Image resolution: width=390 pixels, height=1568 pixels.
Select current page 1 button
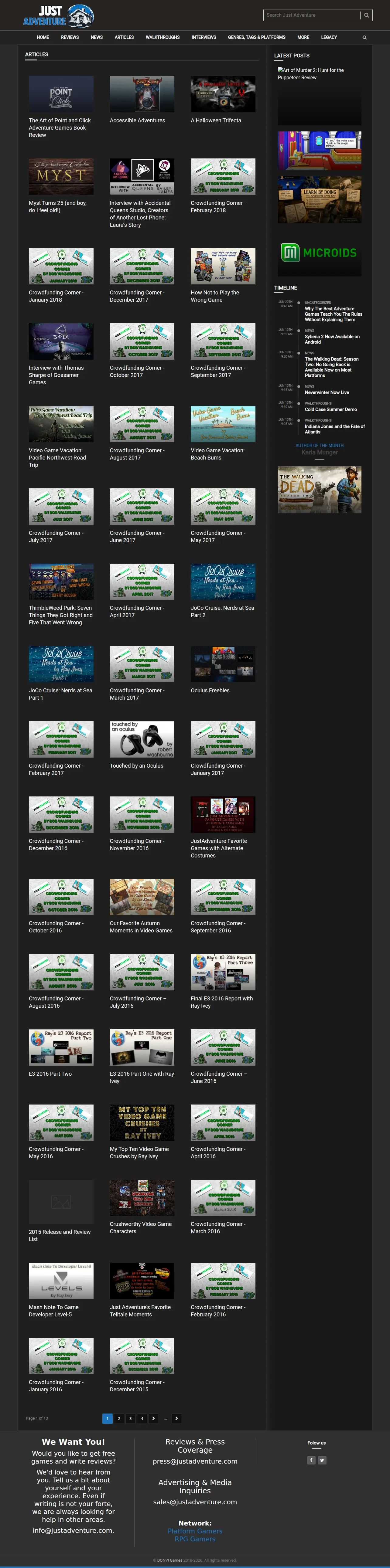pos(107,1418)
